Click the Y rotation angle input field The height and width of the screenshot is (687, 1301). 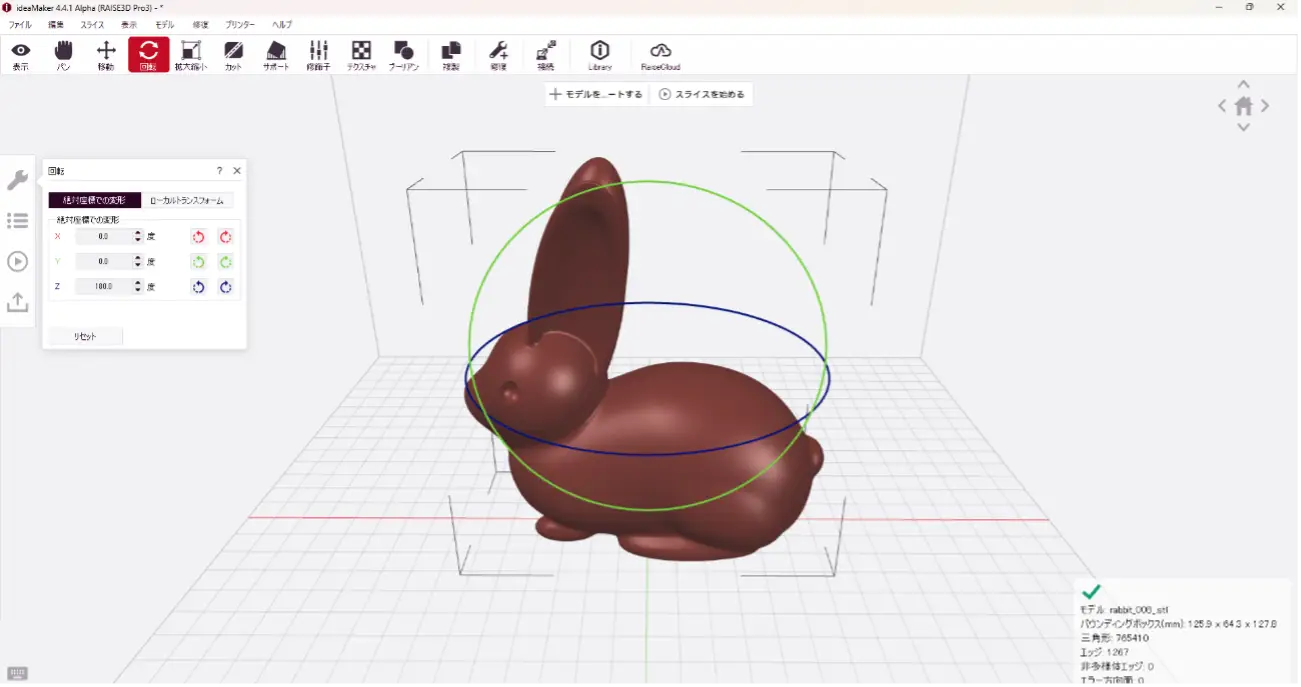(104, 261)
